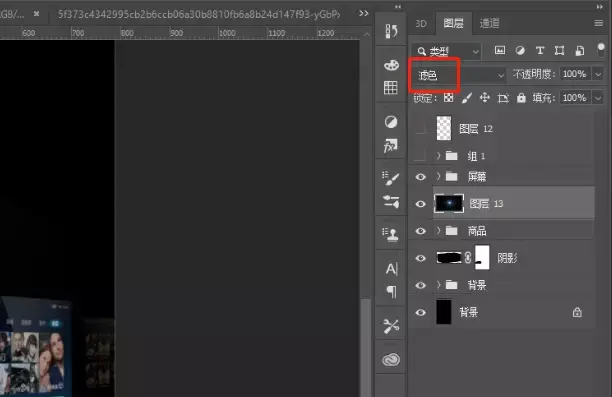Click the 填充 fill percentage field
Image resolution: width=612 pixels, height=397 pixels.
[x=575, y=98]
